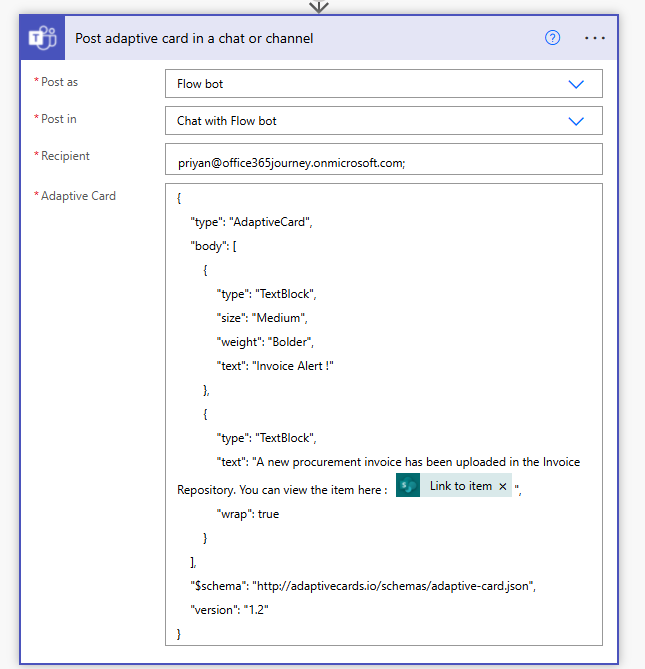The image size is (645, 669).
Task: Open the action's three-dot more menu
Action: [x=594, y=38]
